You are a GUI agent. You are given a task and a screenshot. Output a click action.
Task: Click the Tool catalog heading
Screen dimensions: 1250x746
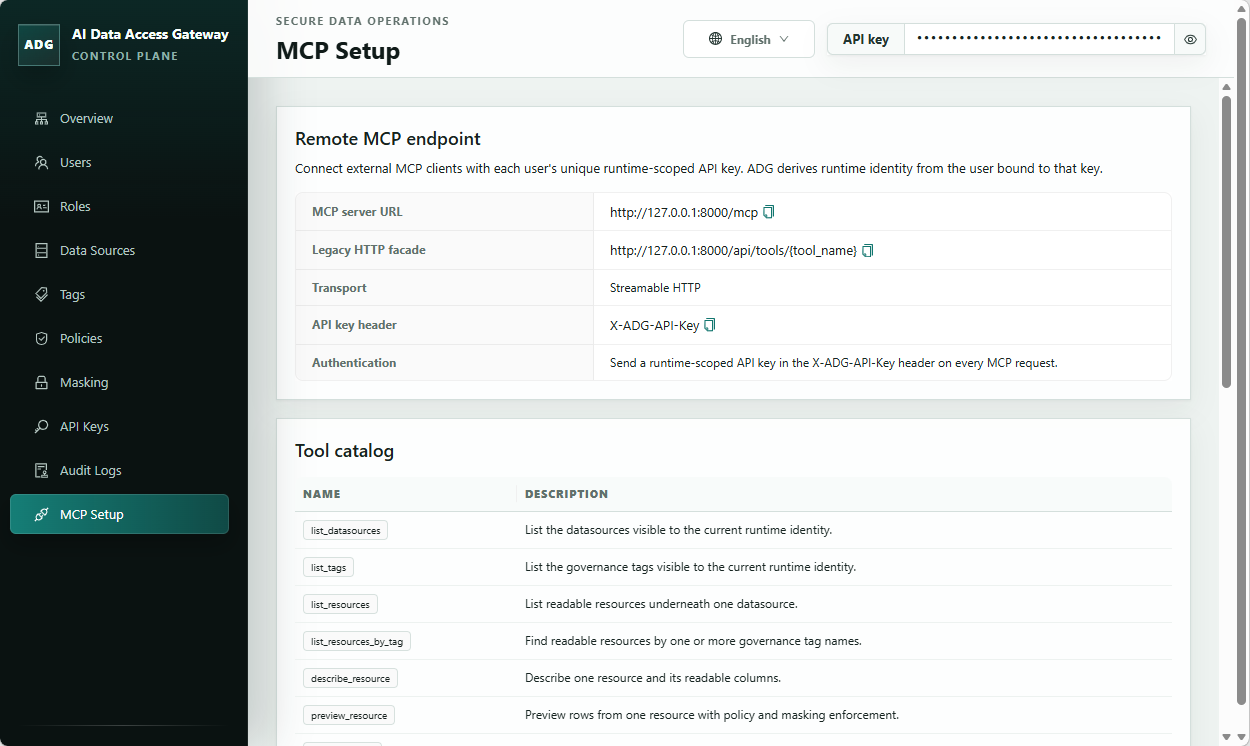tap(344, 451)
